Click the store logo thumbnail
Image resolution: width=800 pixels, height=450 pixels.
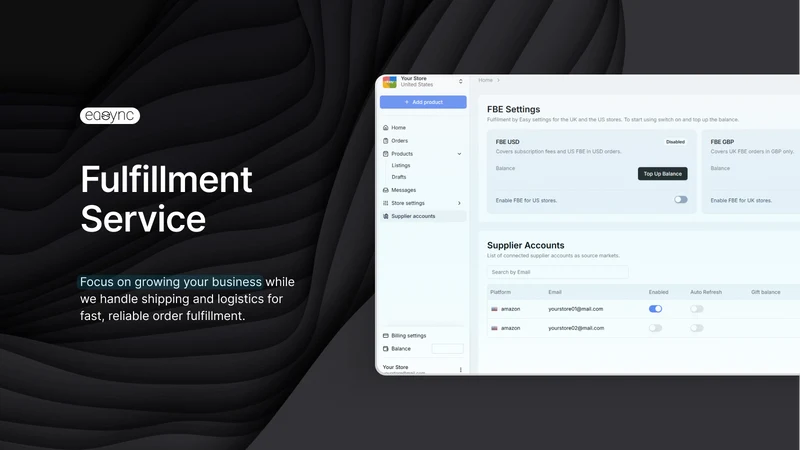[390, 82]
